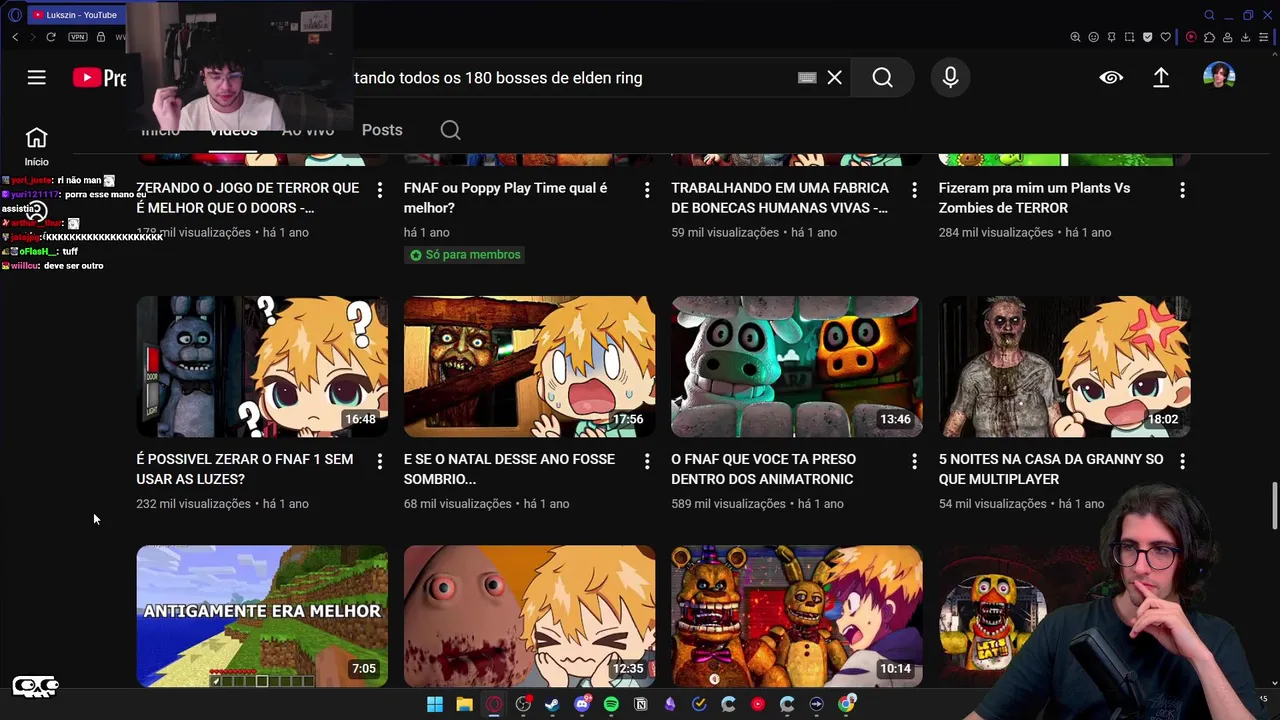
Task: Play the 16:48 FNAF Bonnie thumbnail
Action: point(262,366)
